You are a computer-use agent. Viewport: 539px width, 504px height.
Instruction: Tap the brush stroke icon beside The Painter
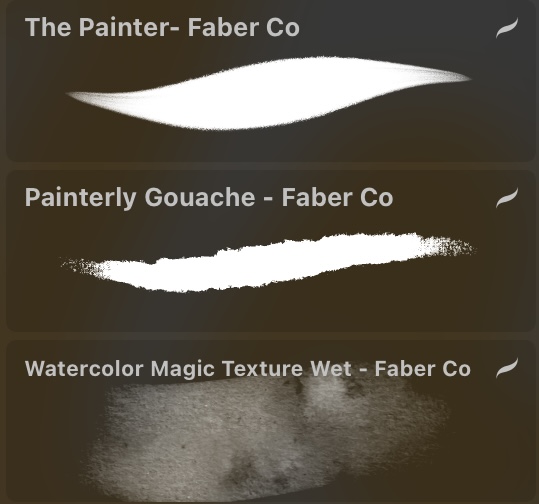(507, 28)
